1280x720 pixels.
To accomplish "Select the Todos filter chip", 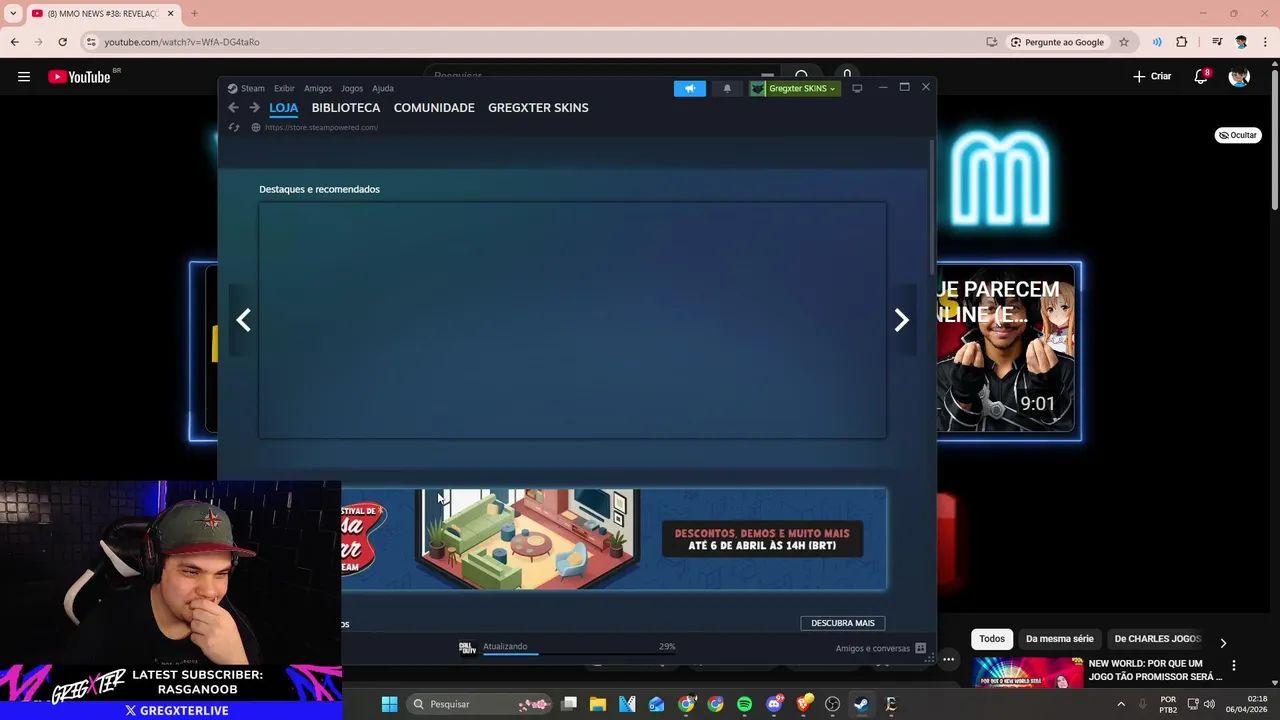I will (x=992, y=639).
